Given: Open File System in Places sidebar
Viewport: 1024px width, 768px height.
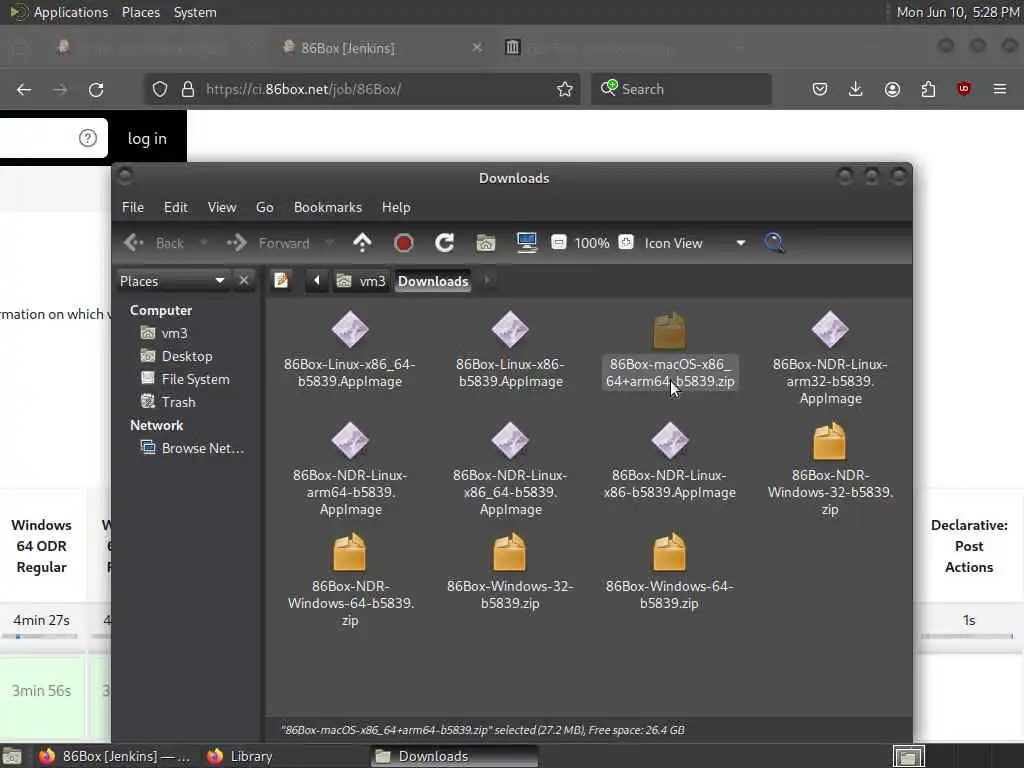Looking at the screenshot, I should pyautogui.click(x=185, y=379).
